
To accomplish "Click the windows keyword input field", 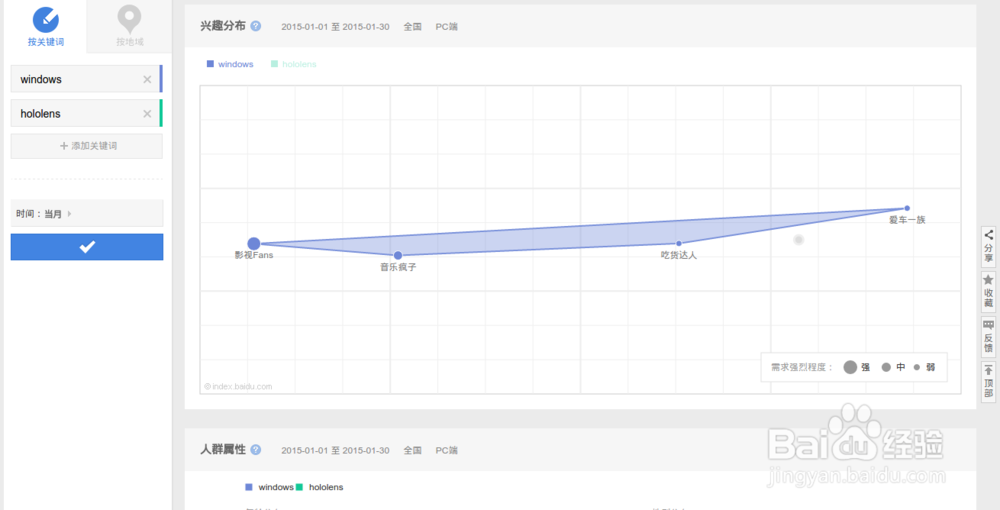I will (85, 79).
